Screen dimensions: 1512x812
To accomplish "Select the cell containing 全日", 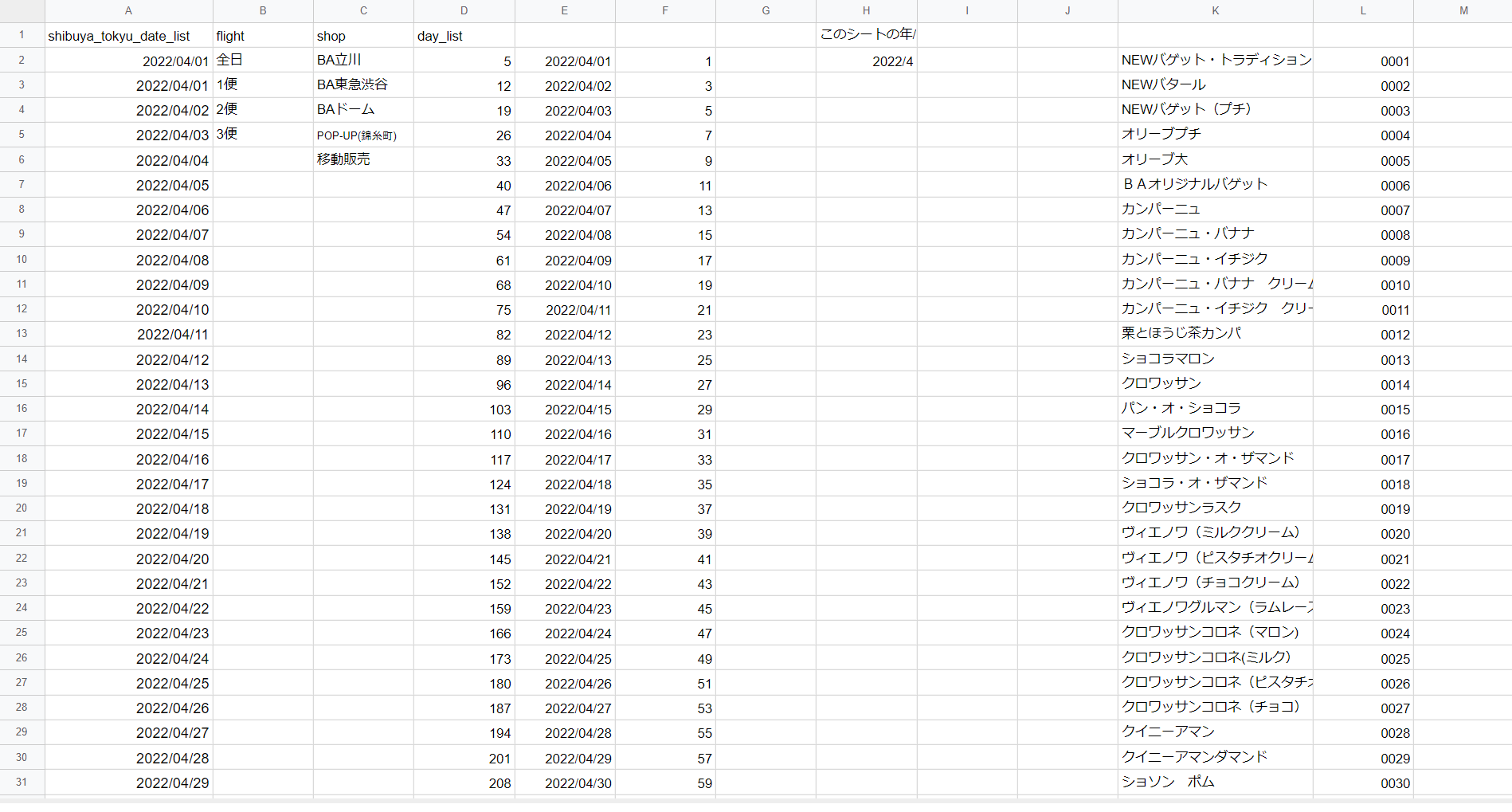I will (x=263, y=61).
